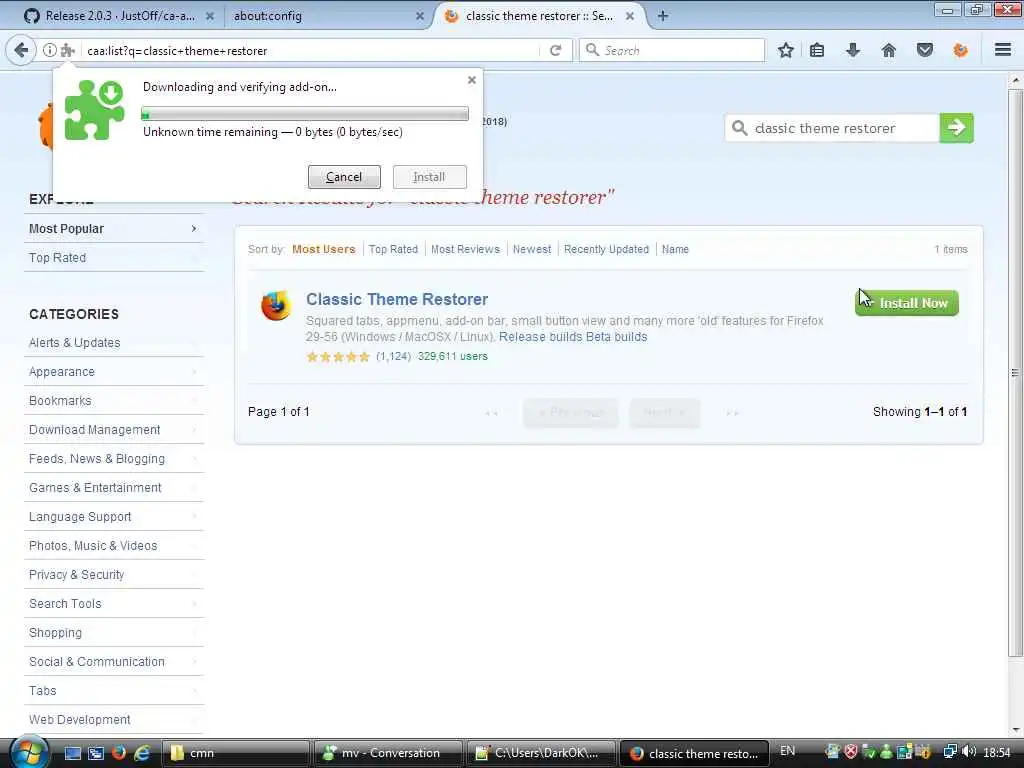This screenshot has width=1024, height=768.
Task: Switch to the about:config tab
Action: [x=327, y=16]
